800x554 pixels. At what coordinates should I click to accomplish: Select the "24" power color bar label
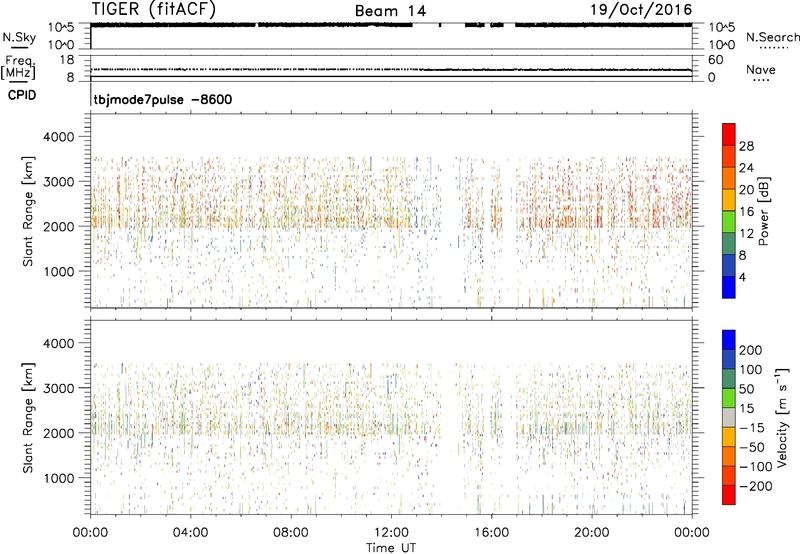tap(746, 168)
